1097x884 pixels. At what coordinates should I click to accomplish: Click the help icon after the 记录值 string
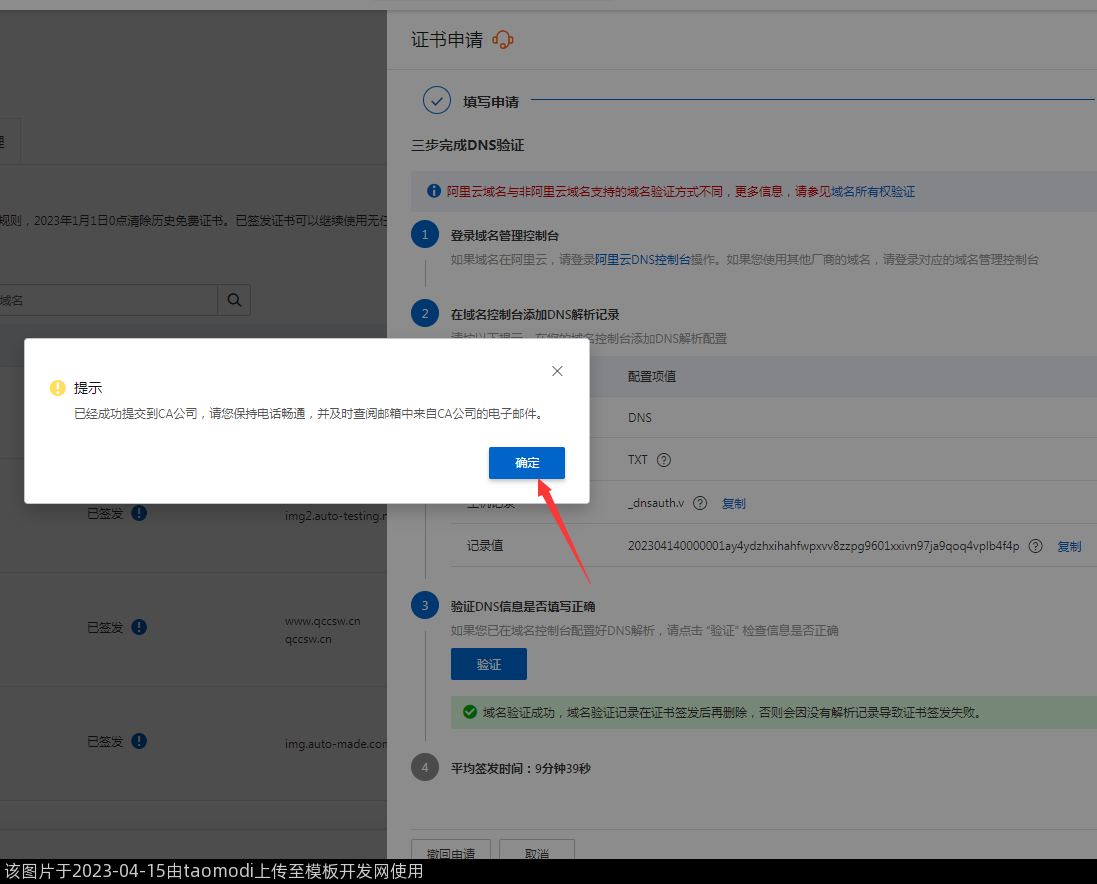[1035, 546]
